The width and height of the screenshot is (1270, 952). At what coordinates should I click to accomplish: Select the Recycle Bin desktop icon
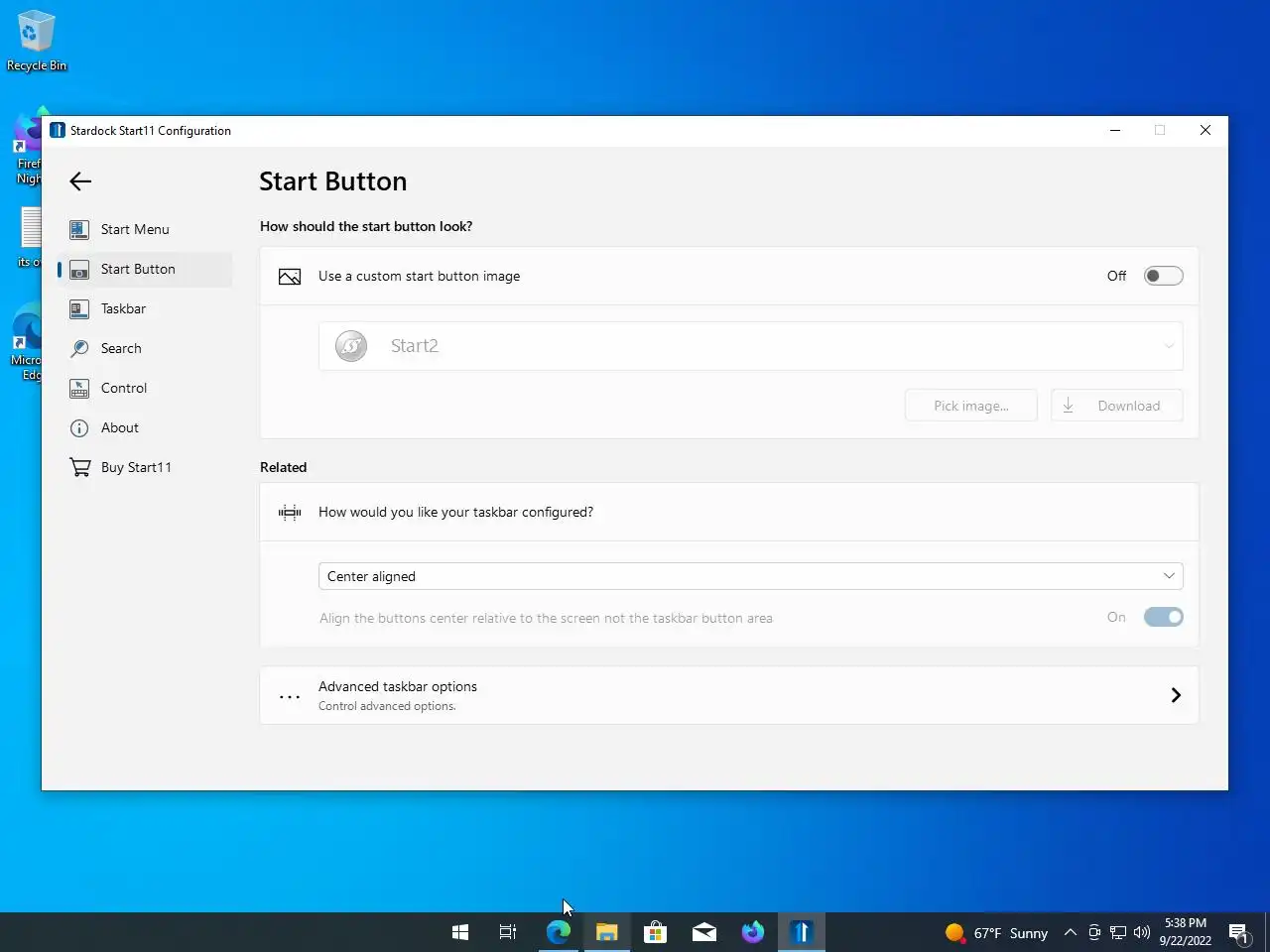click(x=37, y=41)
